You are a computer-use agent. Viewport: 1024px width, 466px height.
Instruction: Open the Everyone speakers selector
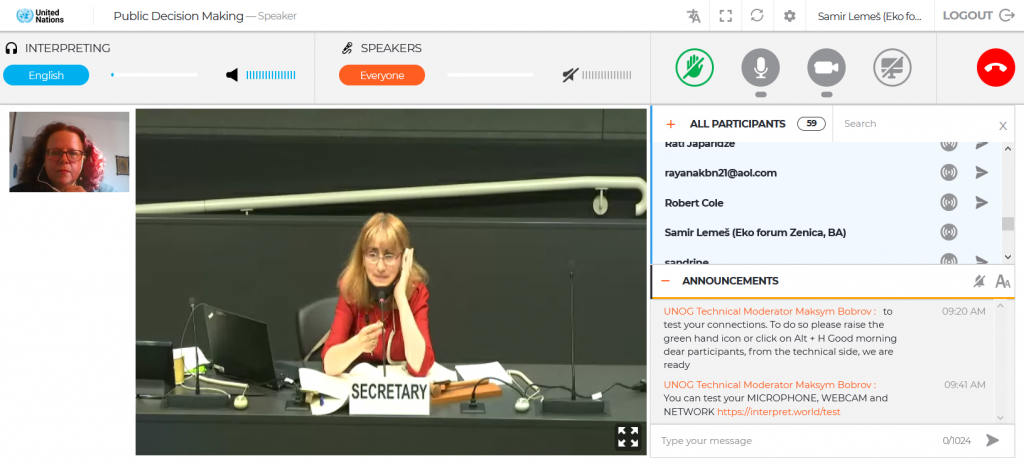(382, 75)
